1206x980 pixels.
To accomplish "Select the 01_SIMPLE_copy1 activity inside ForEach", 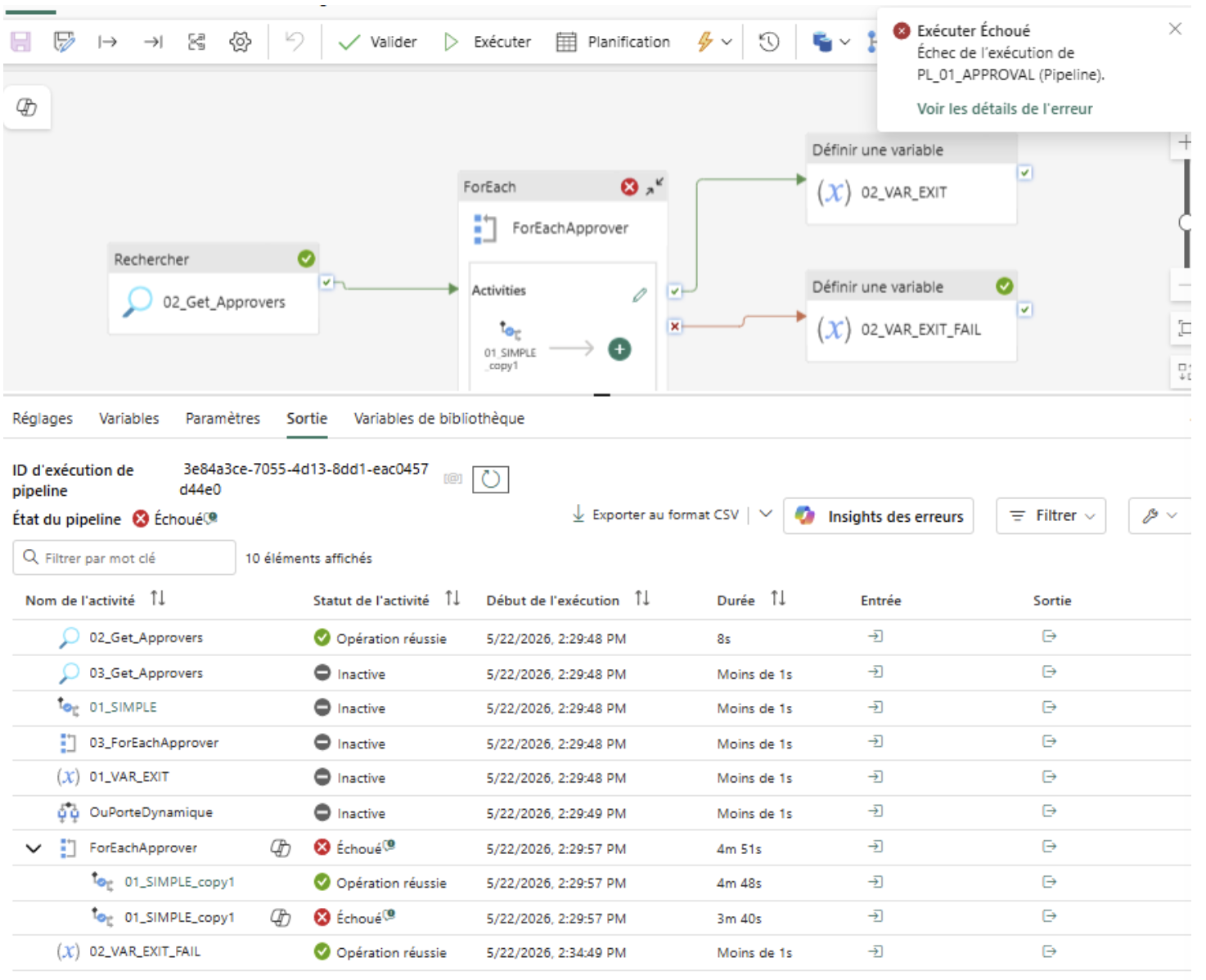I will (x=510, y=347).
